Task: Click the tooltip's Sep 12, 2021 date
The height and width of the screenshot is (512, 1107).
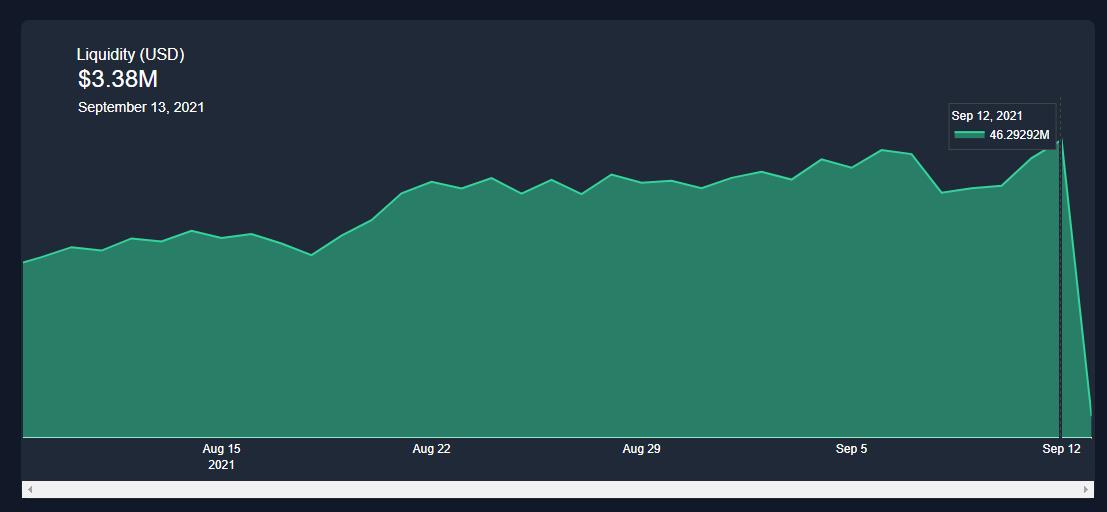Action: point(986,116)
